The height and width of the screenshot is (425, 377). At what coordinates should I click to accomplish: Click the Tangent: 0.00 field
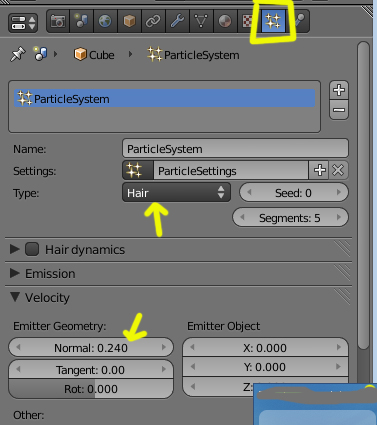(x=91, y=369)
